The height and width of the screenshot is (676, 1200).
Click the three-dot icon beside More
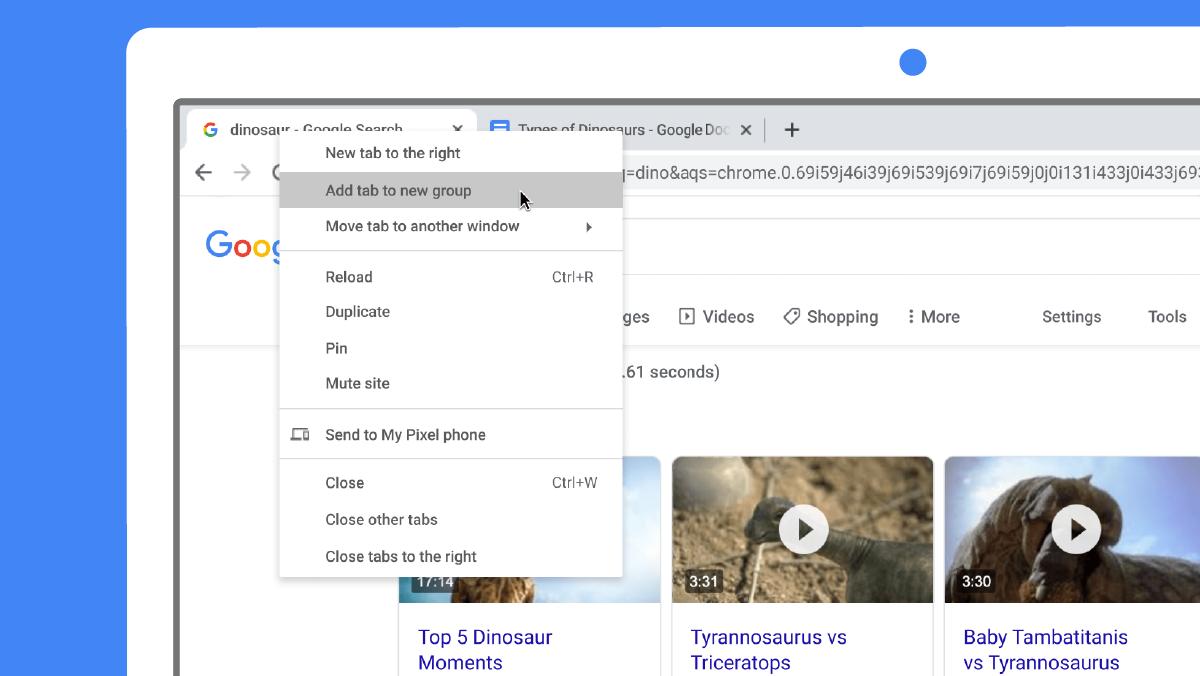point(911,316)
